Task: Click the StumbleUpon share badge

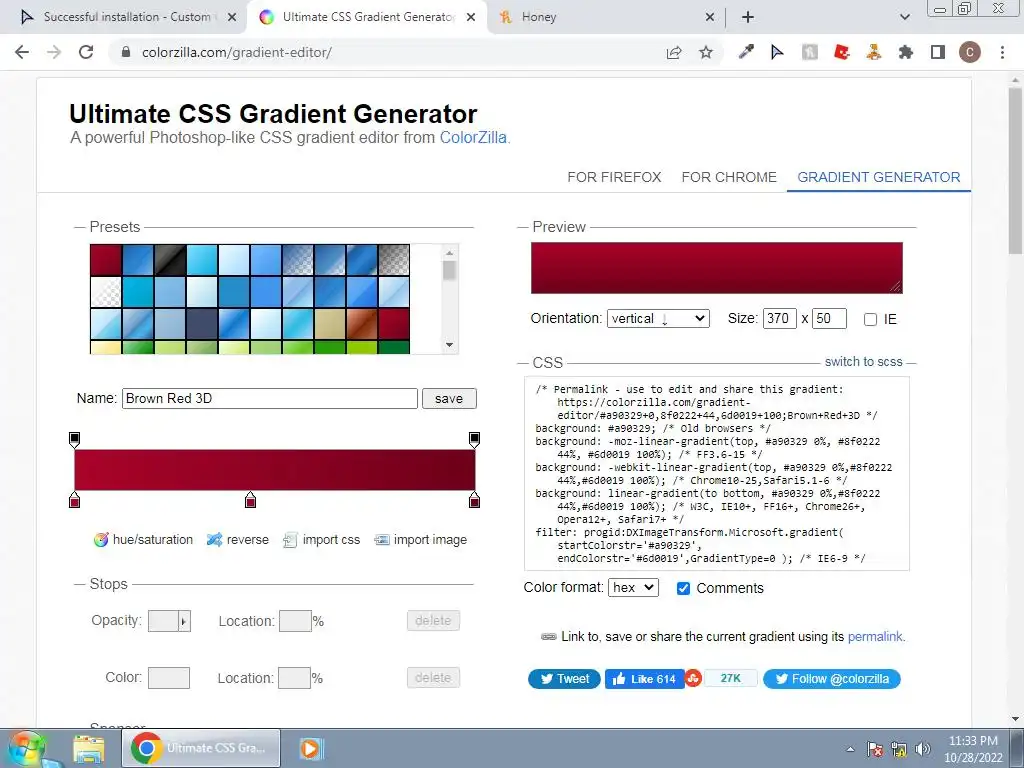Action: coord(694,679)
